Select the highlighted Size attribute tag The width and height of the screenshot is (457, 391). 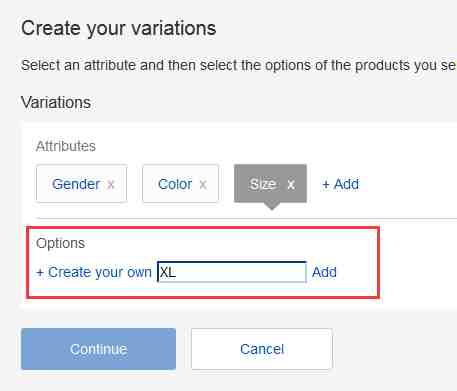coord(270,183)
